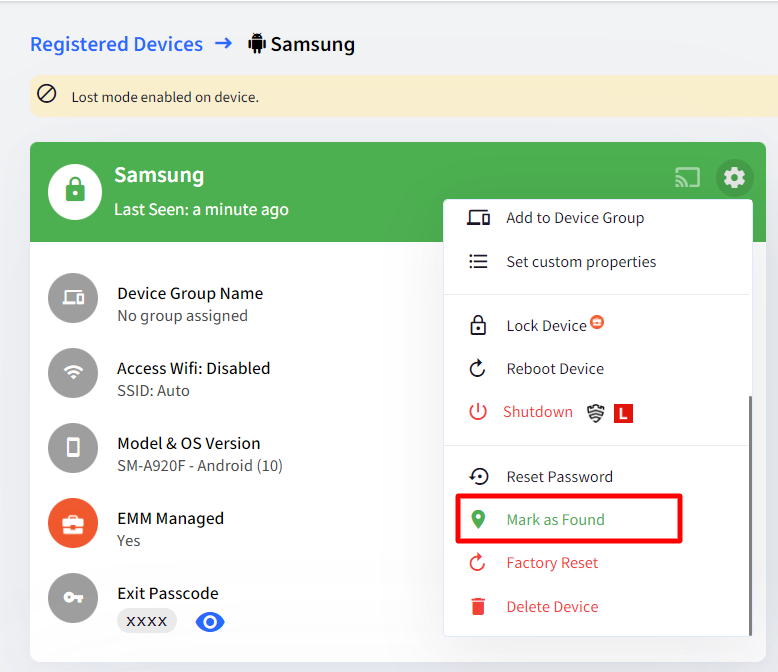The width and height of the screenshot is (778, 672).
Task: Click the Shutdown power icon
Action: (478, 411)
